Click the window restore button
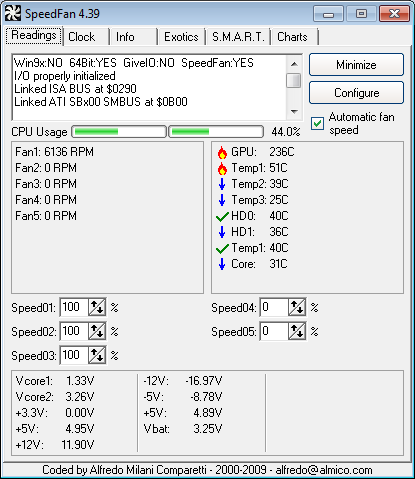The height and width of the screenshot is (479, 415). 361,13
